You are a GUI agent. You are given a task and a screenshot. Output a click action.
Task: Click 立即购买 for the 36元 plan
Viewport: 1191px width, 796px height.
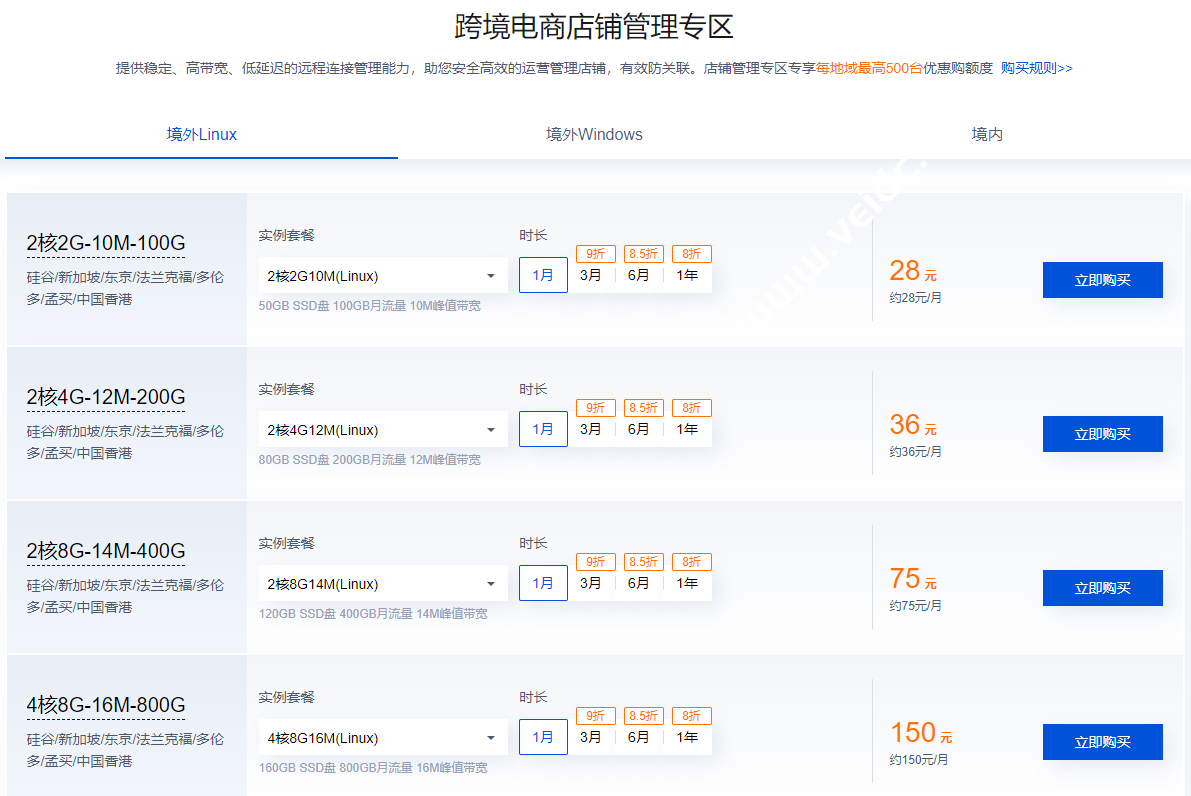pos(1102,434)
